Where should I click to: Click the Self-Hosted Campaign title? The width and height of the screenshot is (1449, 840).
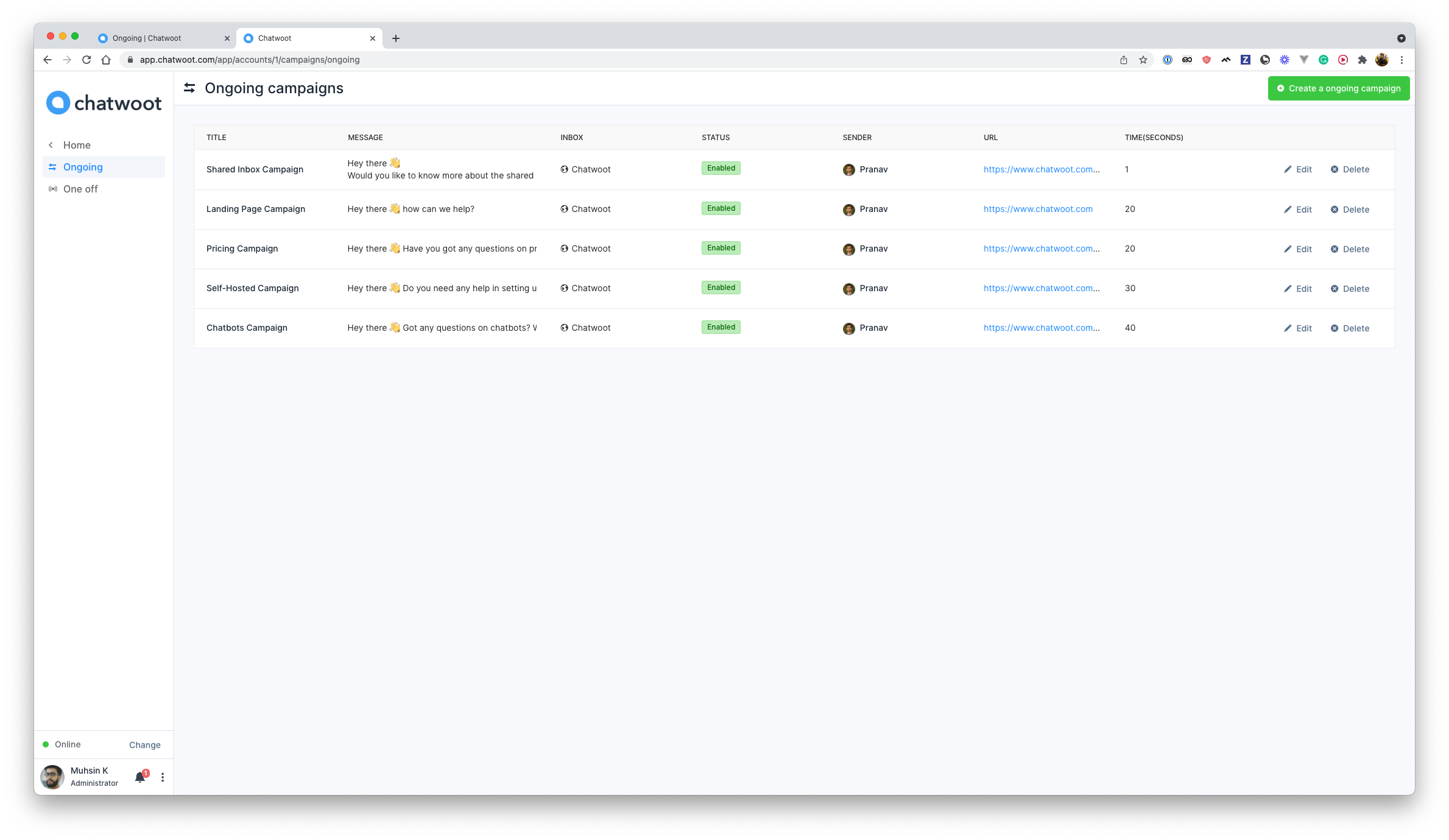click(253, 288)
